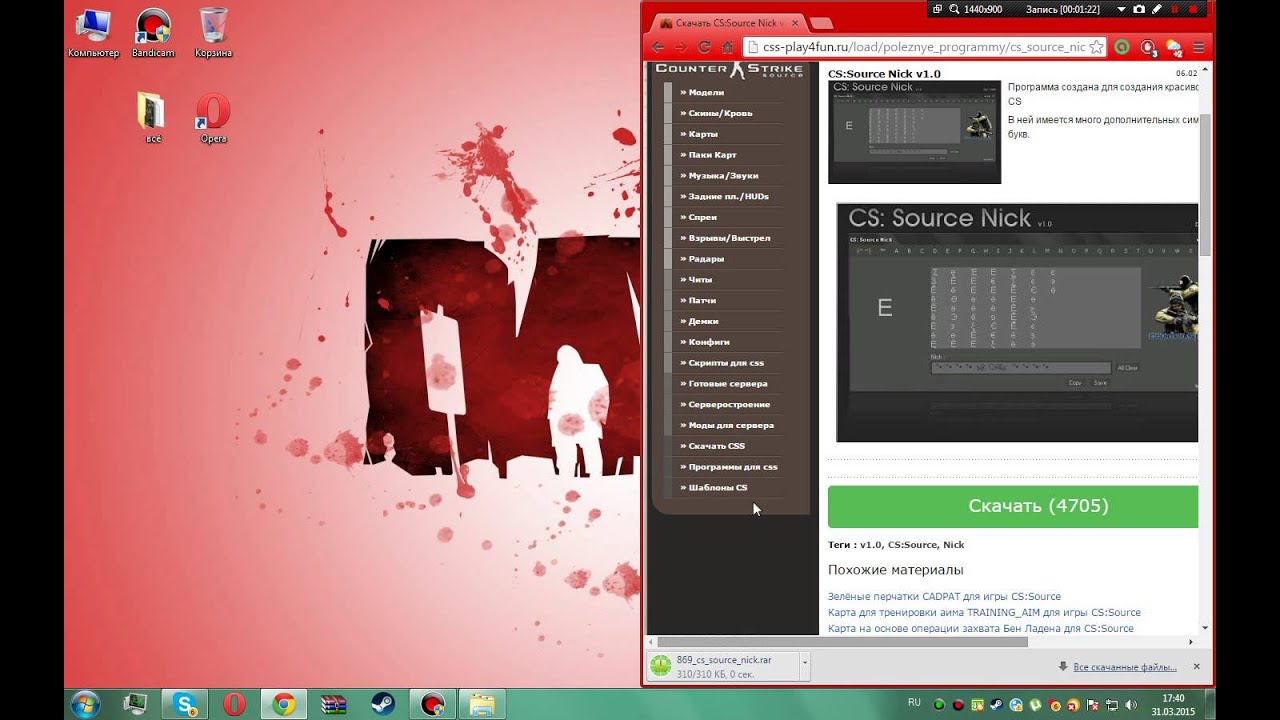This screenshot has width=1280, height=720.
Task: Open the red extension icon with badge 3
Action: coord(1148,47)
